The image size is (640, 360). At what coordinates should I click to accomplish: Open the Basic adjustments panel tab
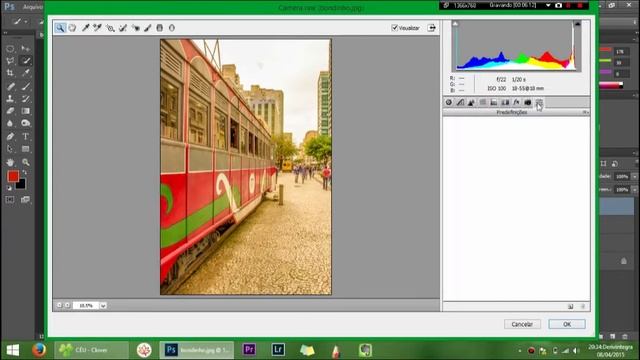pyautogui.click(x=449, y=102)
